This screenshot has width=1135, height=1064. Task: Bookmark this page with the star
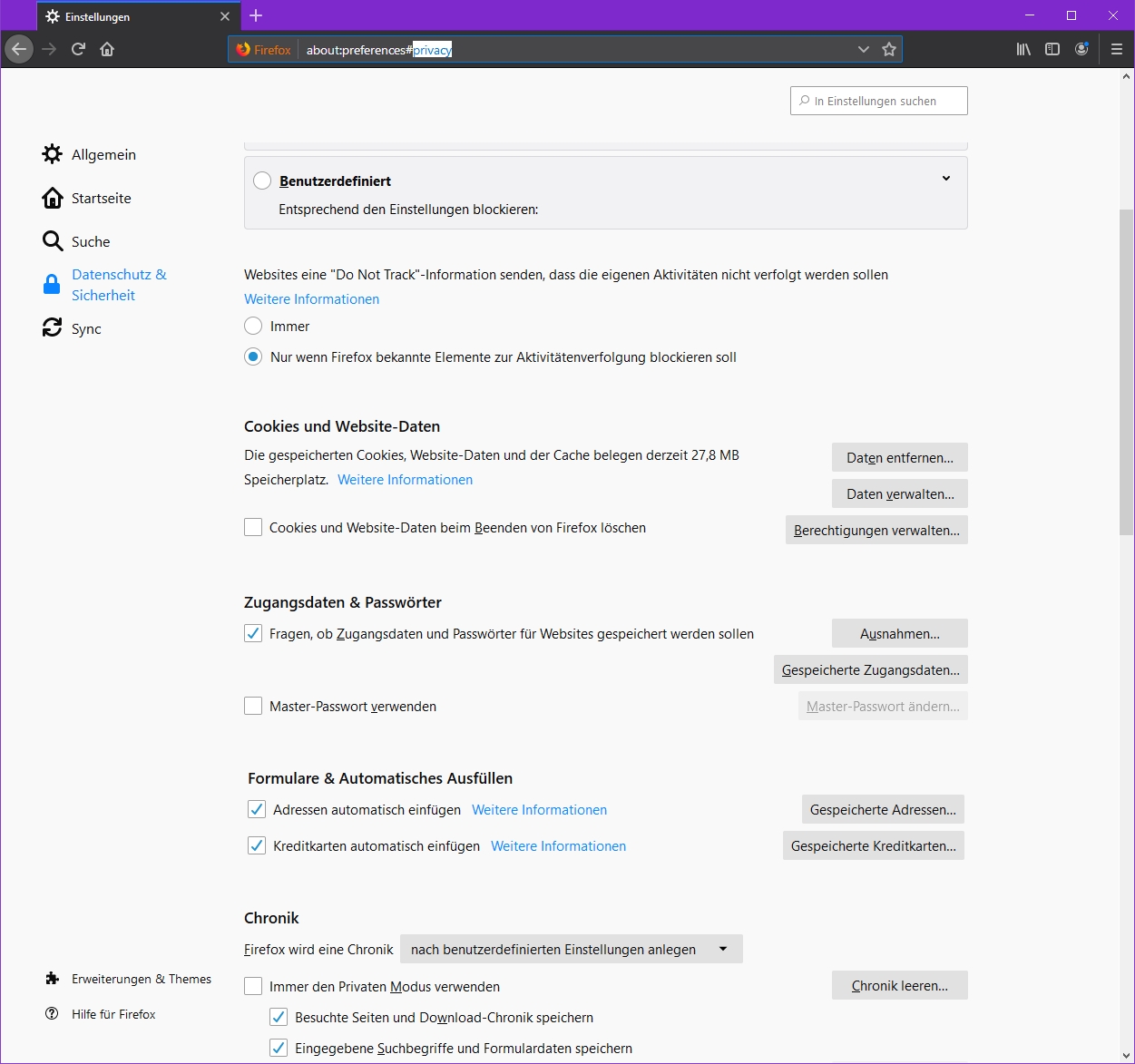tap(889, 49)
